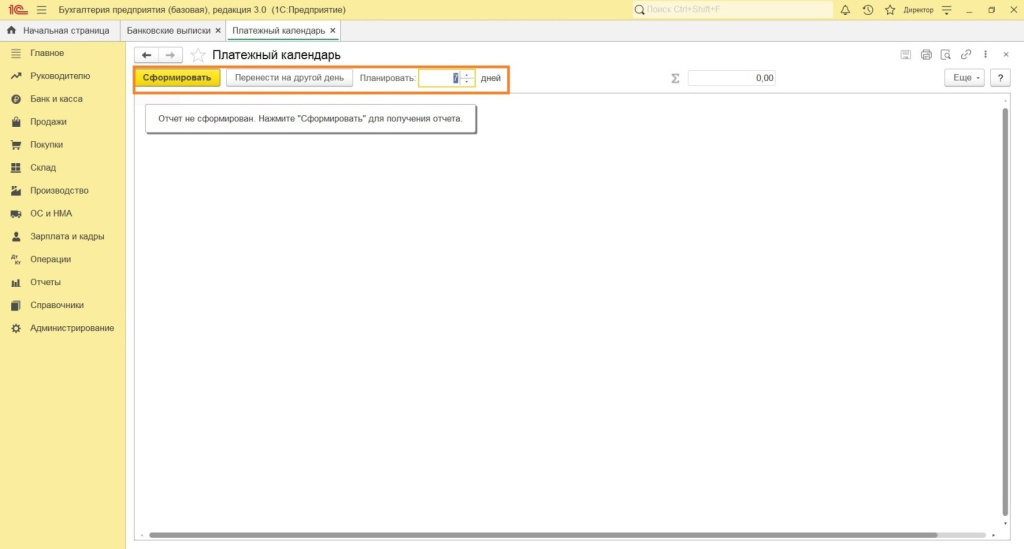Open print preview icon
1024x549 pixels.
click(x=945, y=55)
